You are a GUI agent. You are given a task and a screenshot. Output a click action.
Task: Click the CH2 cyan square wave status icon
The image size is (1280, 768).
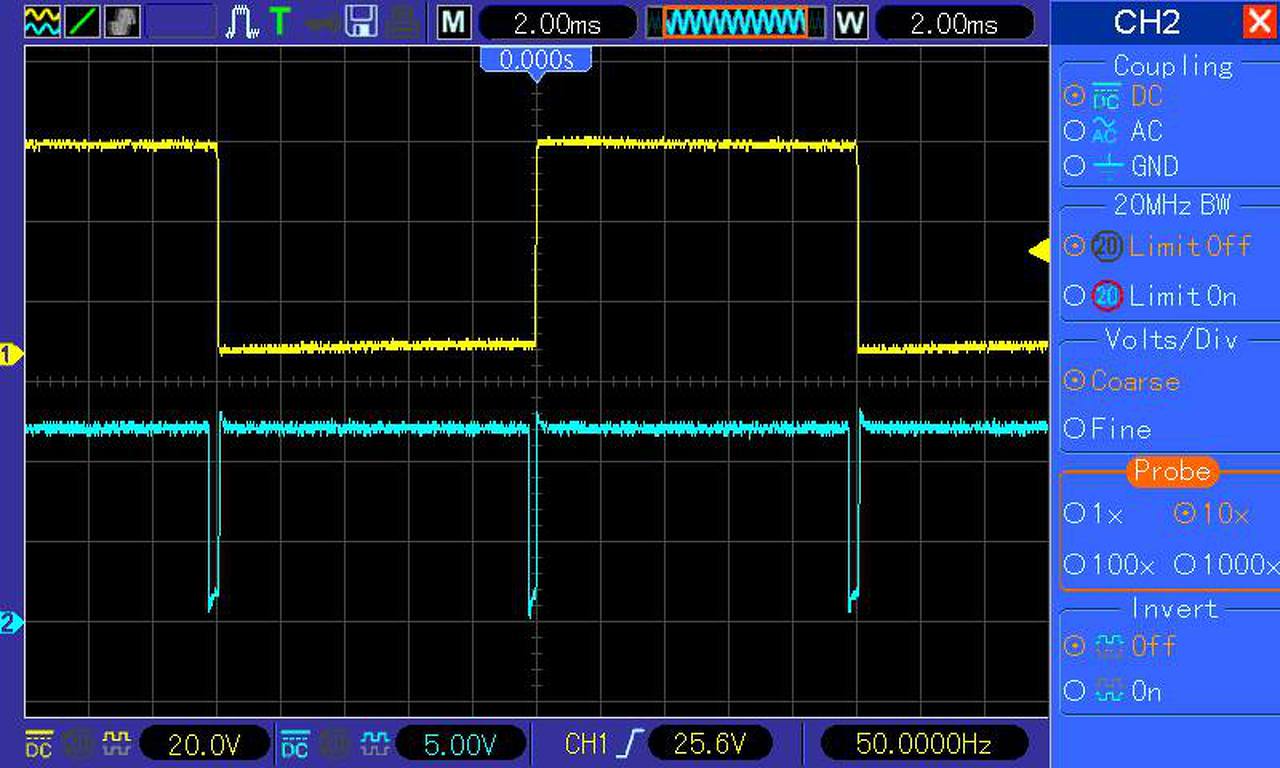coord(374,743)
